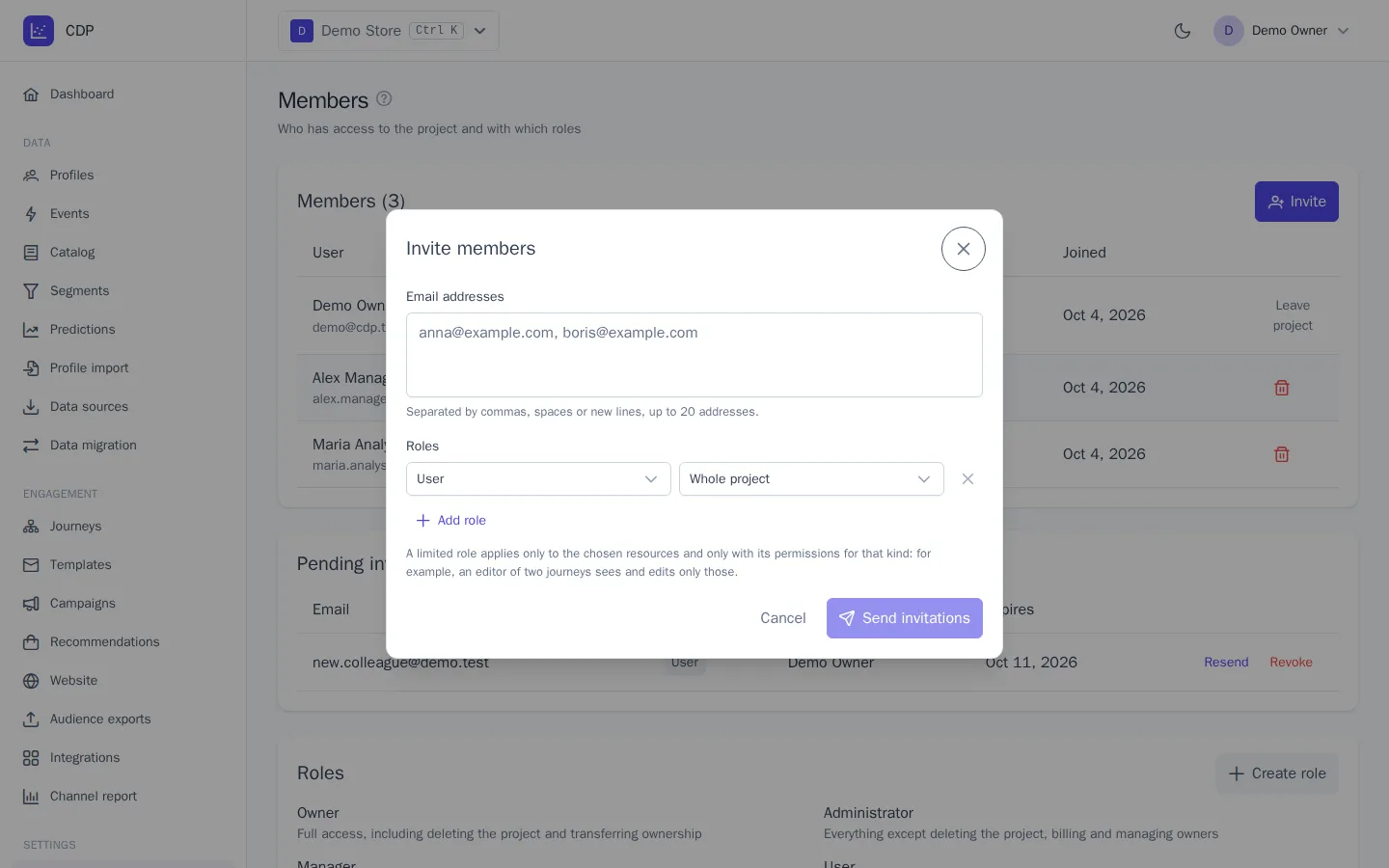This screenshot has width=1389, height=868.
Task: Resend invitation to new.colleague@demo.test
Action: [x=1226, y=663]
